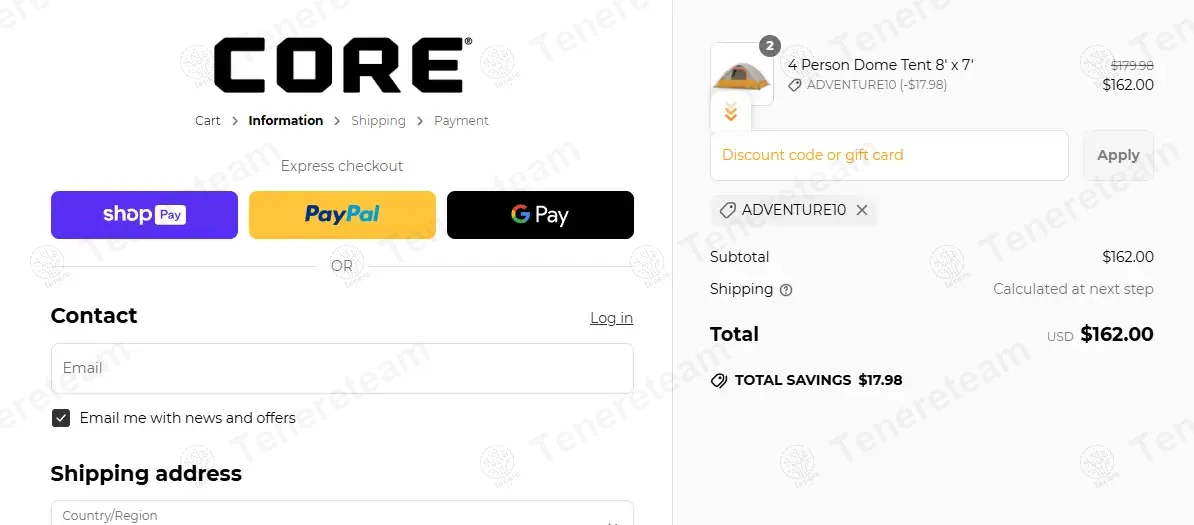Image resolution: width=1194 pixels, height=525 pixels.
Task: Go to the Shipping breadcrumb step
Action: [x=378, y=120]
